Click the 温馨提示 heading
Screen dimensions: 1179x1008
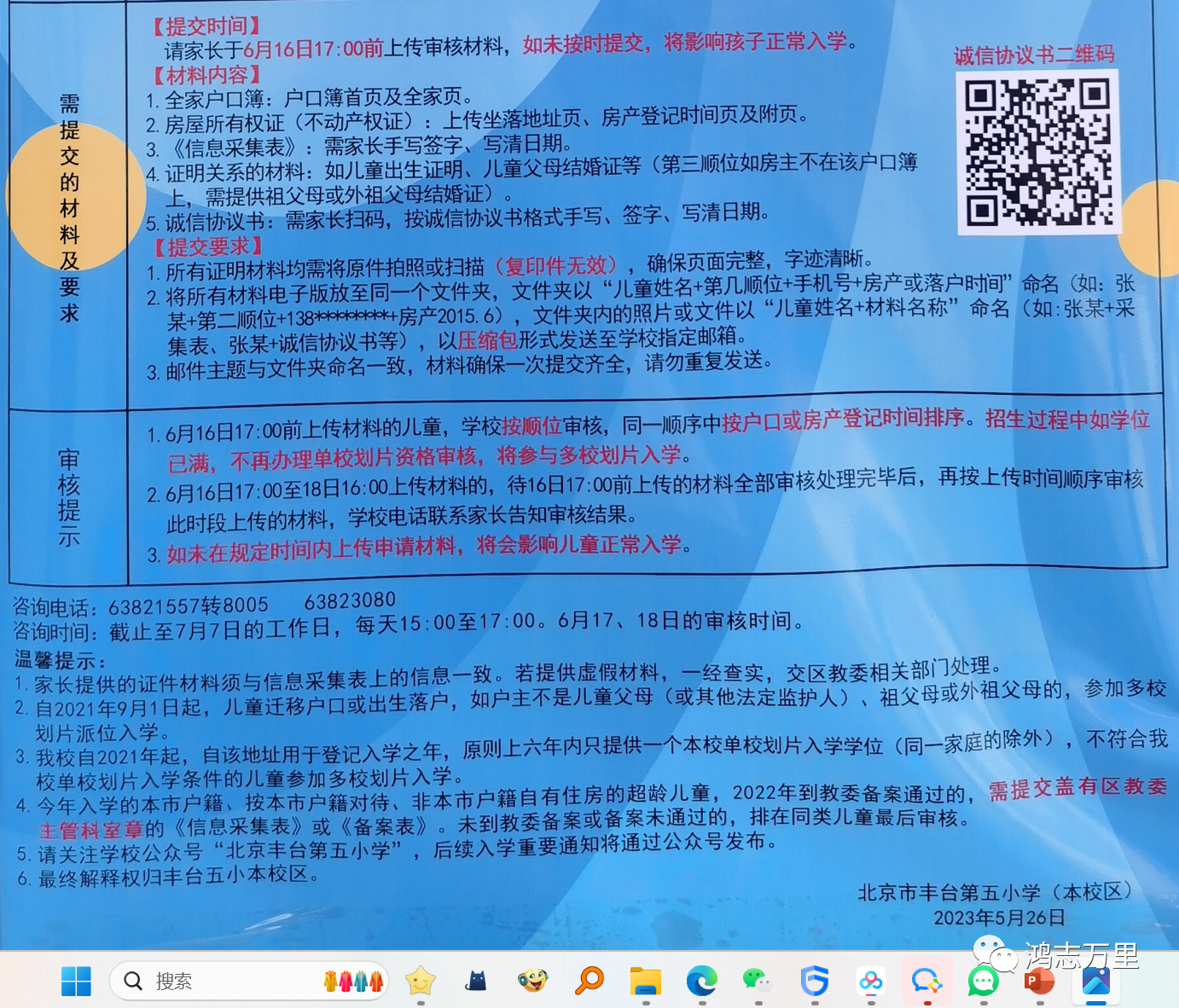(x=60, y=660)
